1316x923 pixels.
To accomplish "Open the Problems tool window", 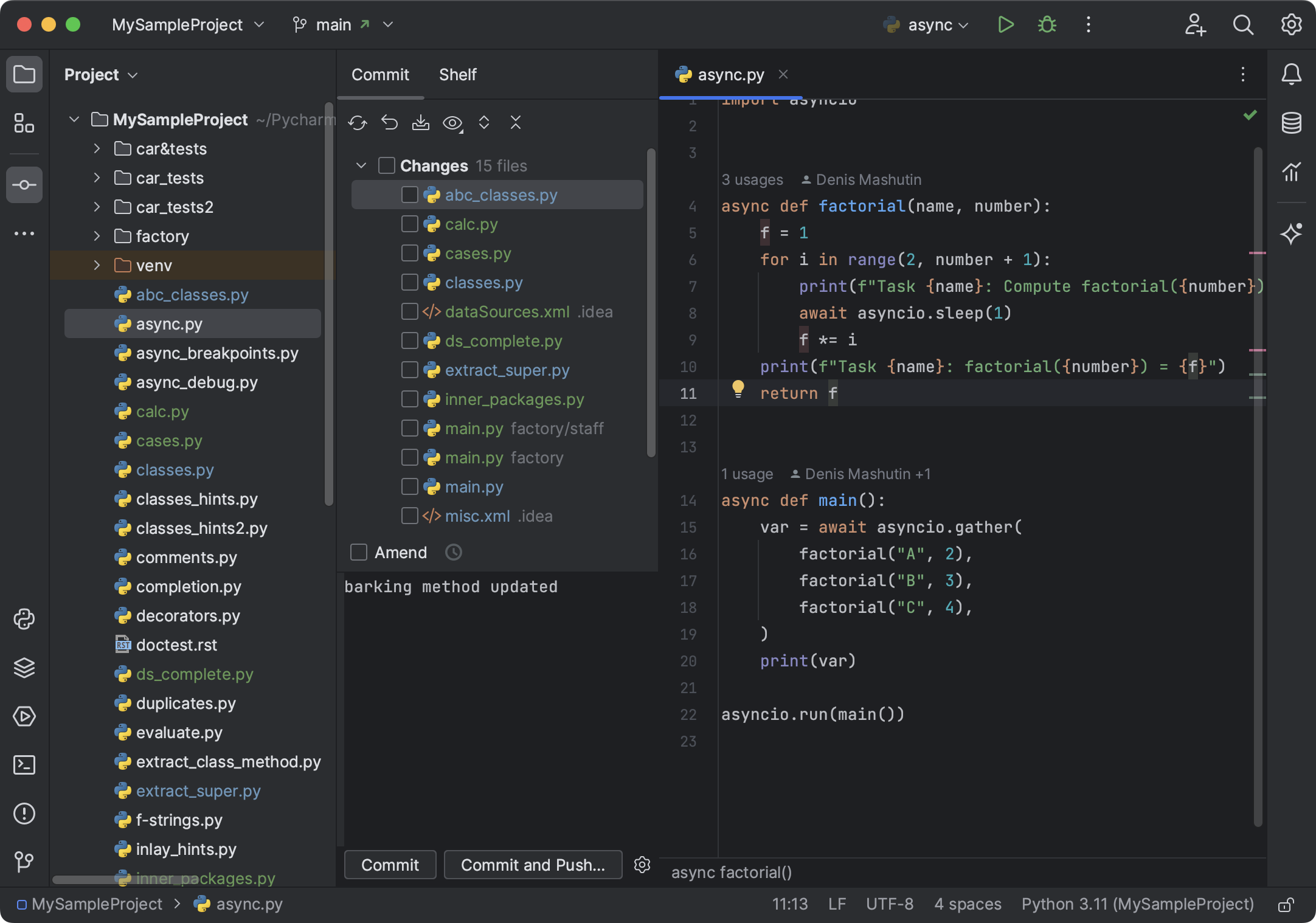I will [x=24, y=814].
